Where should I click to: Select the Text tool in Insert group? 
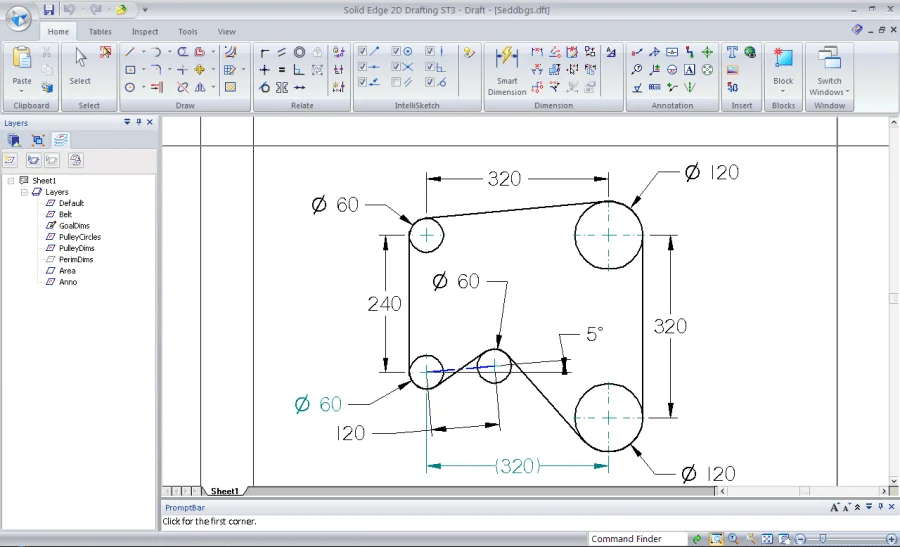point(732,52)
